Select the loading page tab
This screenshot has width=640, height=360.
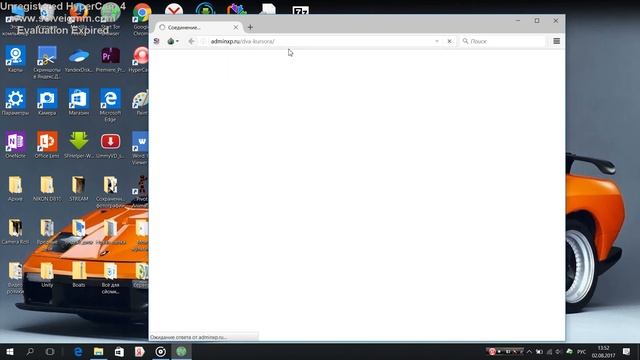(x=198, y=27)
